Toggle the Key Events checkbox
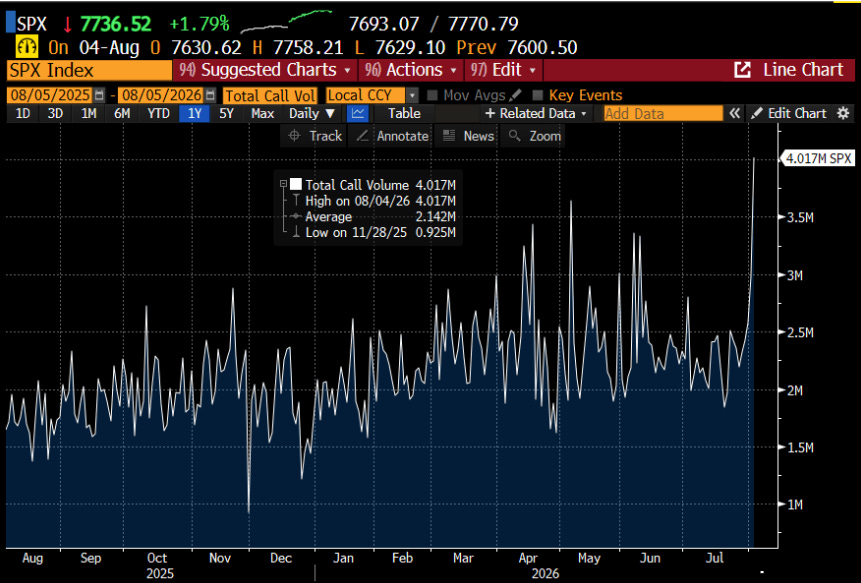The image size is (861, 583). [538, 95]
